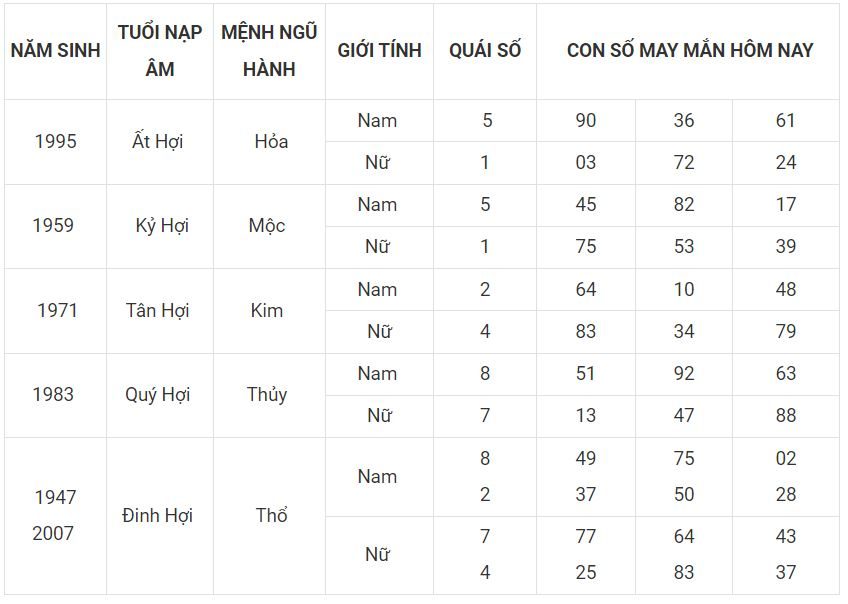Click the 1959 year cell
848x604 pixels.
[x=53, y=225]
